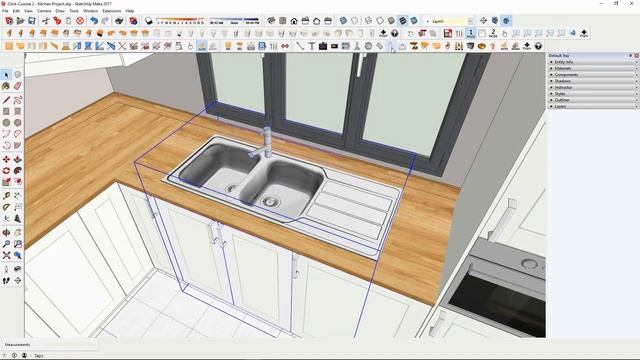The height and width of the screenshot is (360, 640).
Task: Expand the Layers panel
Action: 593,106
